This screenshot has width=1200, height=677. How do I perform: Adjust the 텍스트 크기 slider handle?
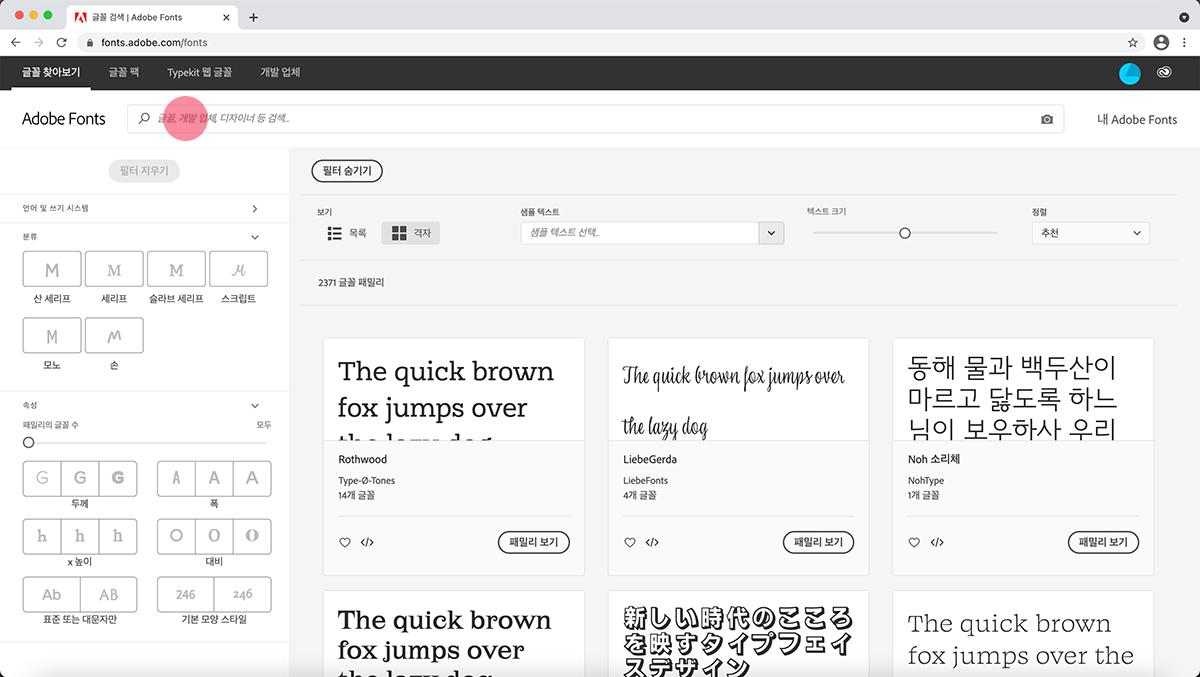[905, 233]
